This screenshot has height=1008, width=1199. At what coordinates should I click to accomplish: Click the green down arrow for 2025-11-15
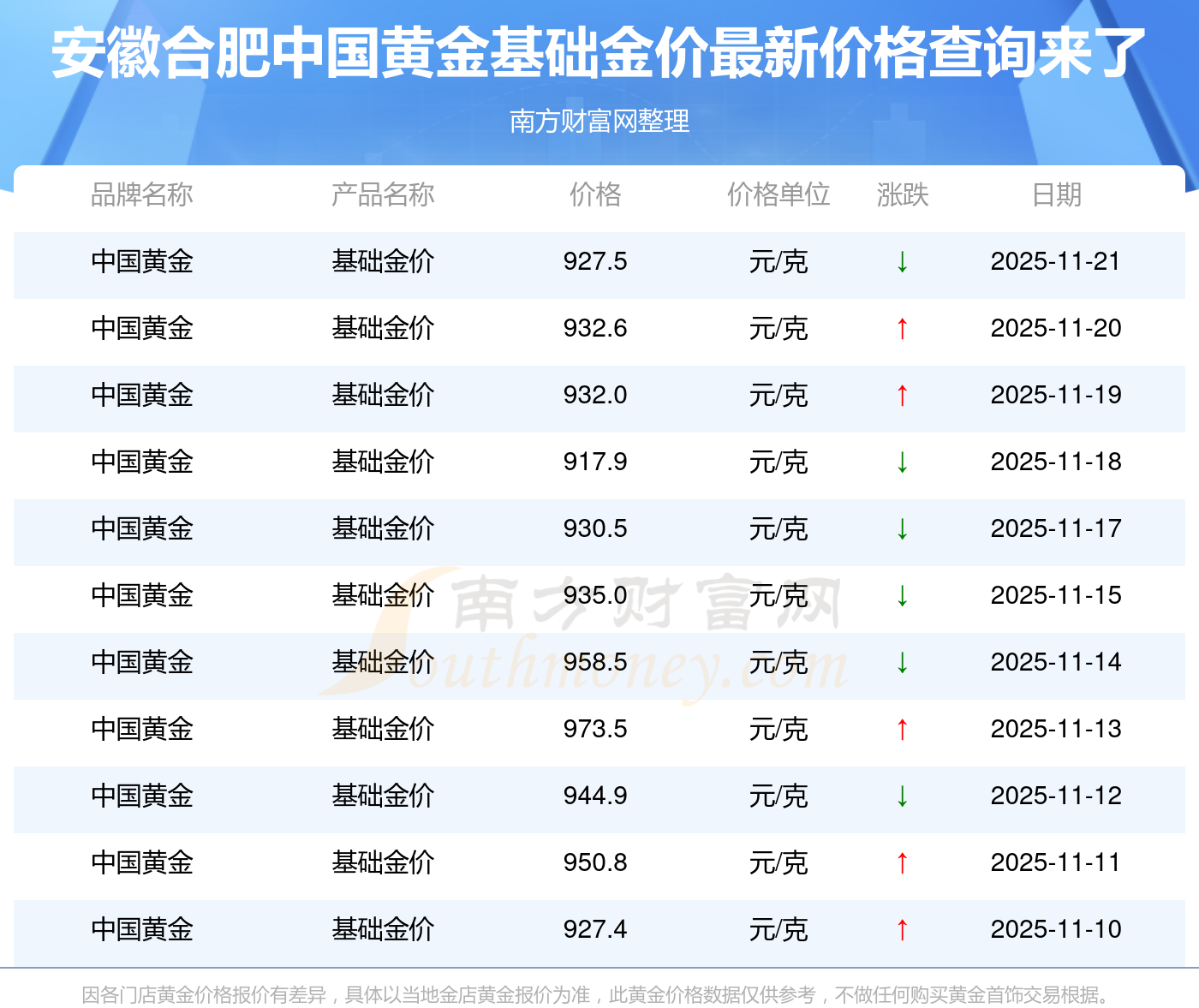902,595
